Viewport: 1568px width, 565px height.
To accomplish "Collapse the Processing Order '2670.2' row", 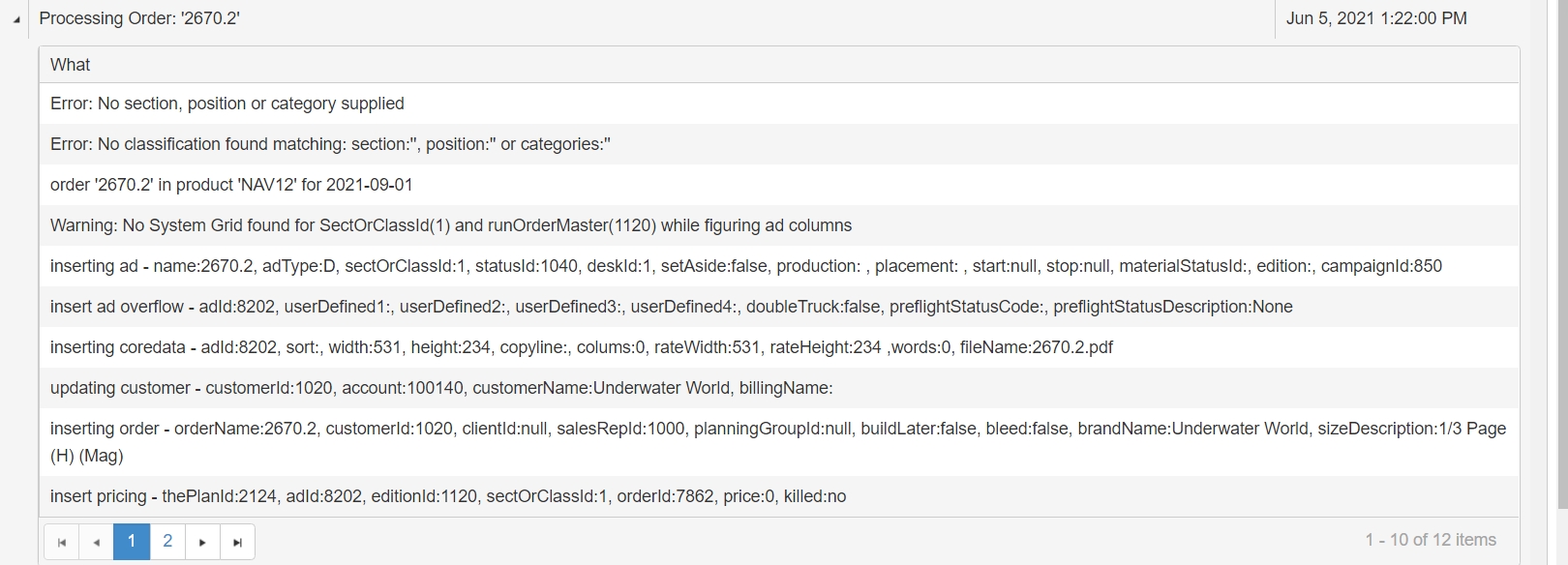I will [x=16, y=19].
